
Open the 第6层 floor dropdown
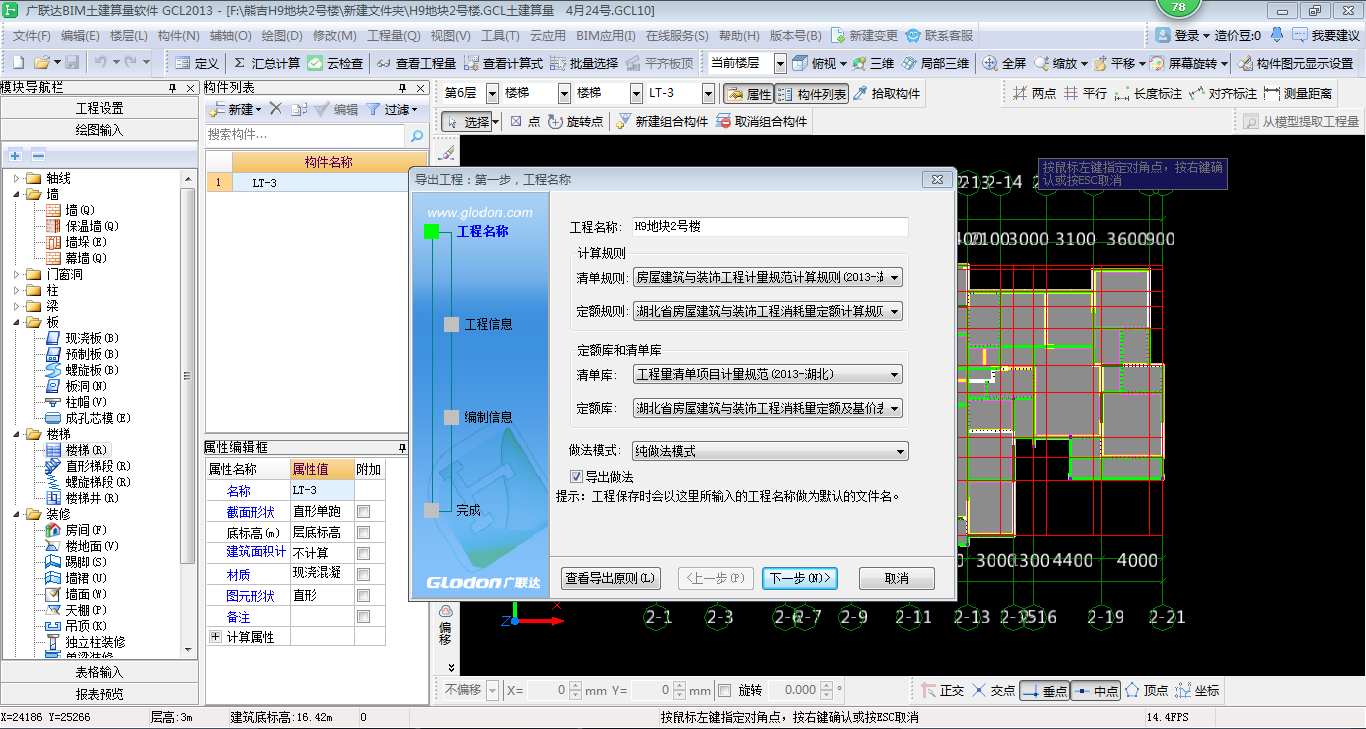pos(492,94)
